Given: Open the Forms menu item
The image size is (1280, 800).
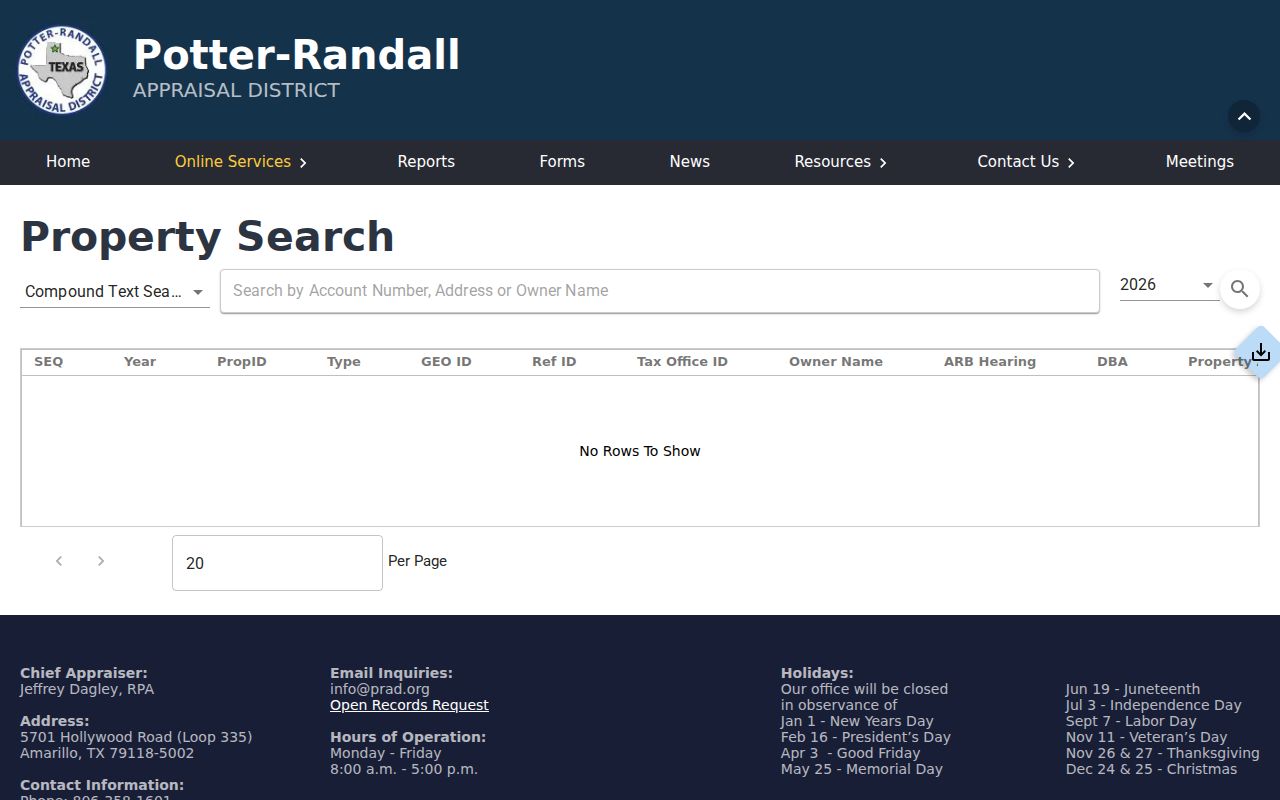Looking at the screenshot, I should click(x=562, y=162).
